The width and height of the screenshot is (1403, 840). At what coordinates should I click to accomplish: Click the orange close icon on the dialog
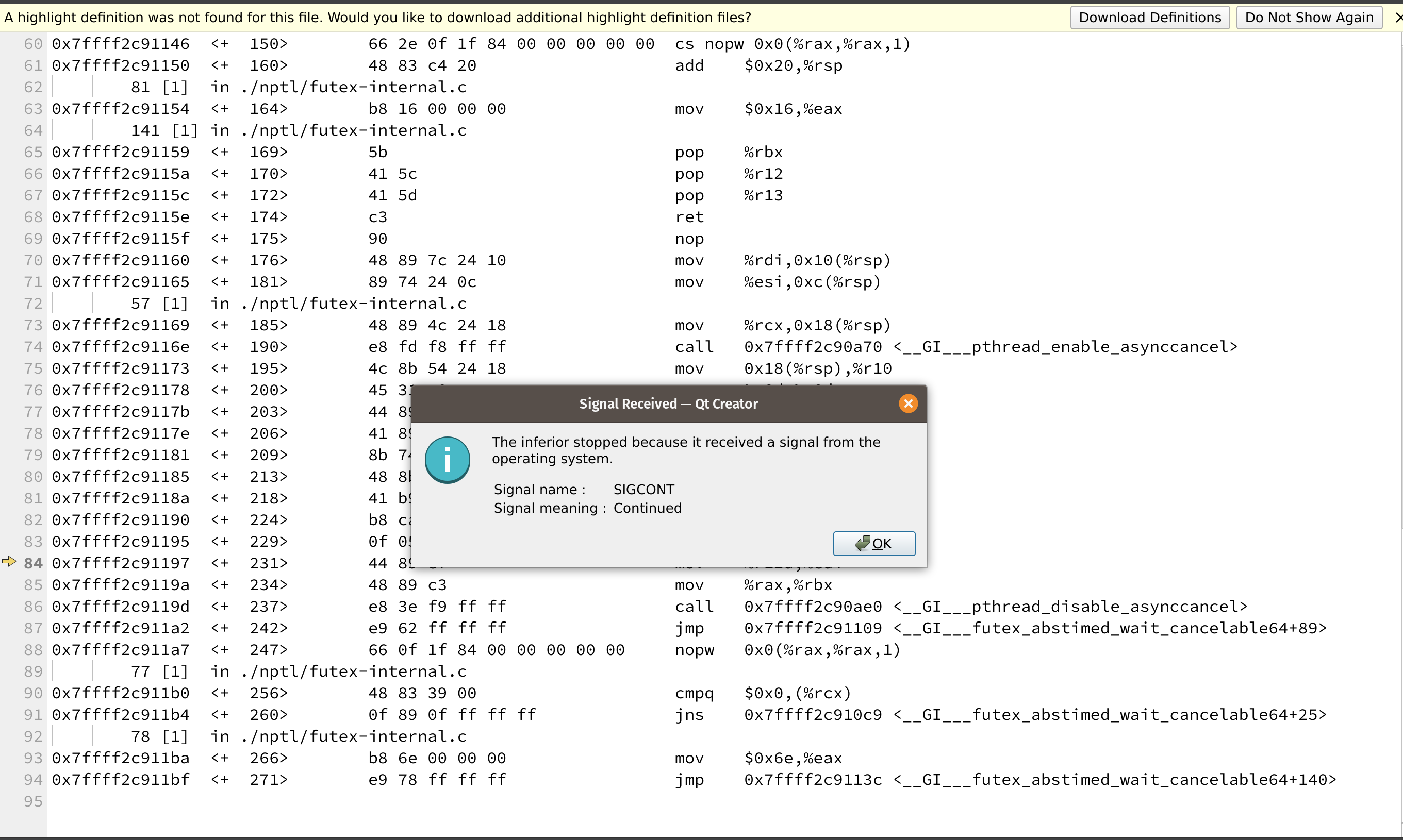pos(907,403)
